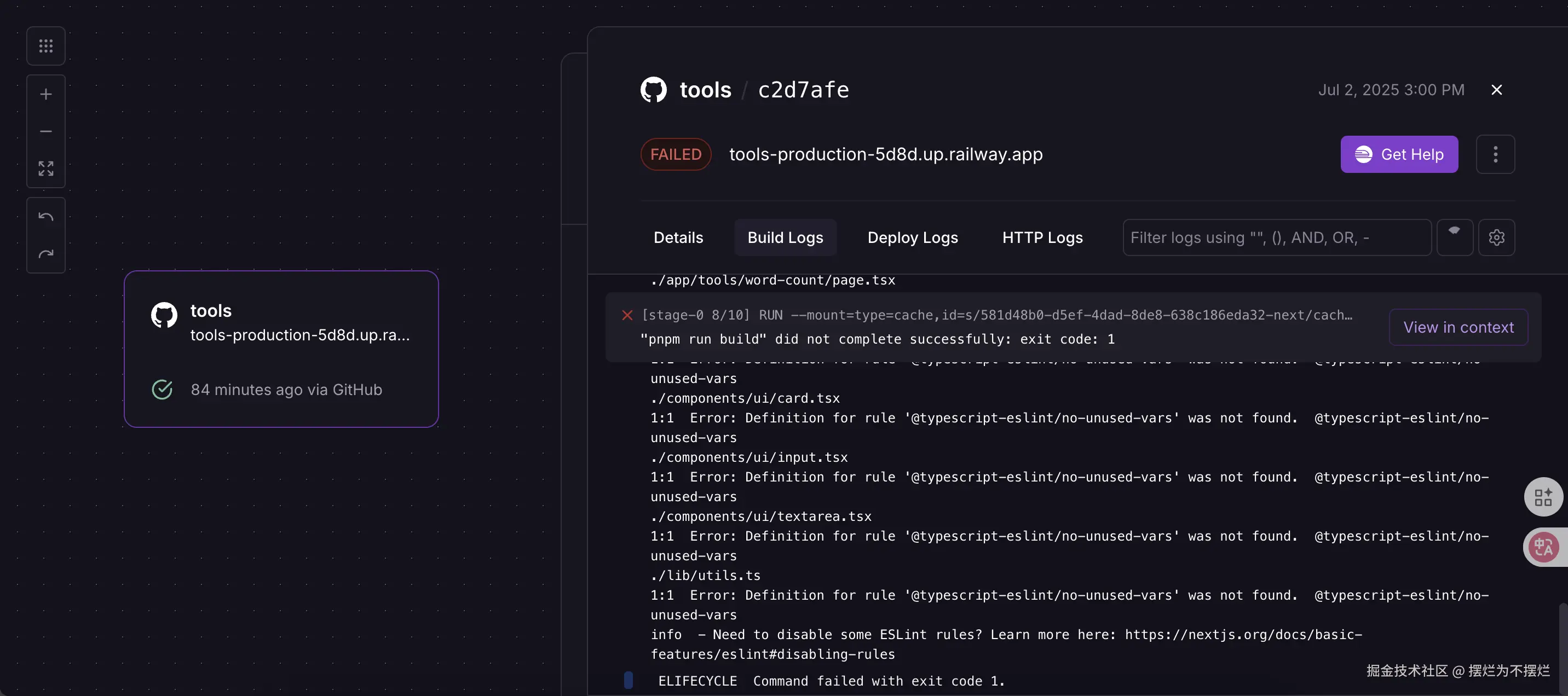
Task: Click the GitHub logo next to tools heading
Action: pyautogui.click(x=654, y=90)
